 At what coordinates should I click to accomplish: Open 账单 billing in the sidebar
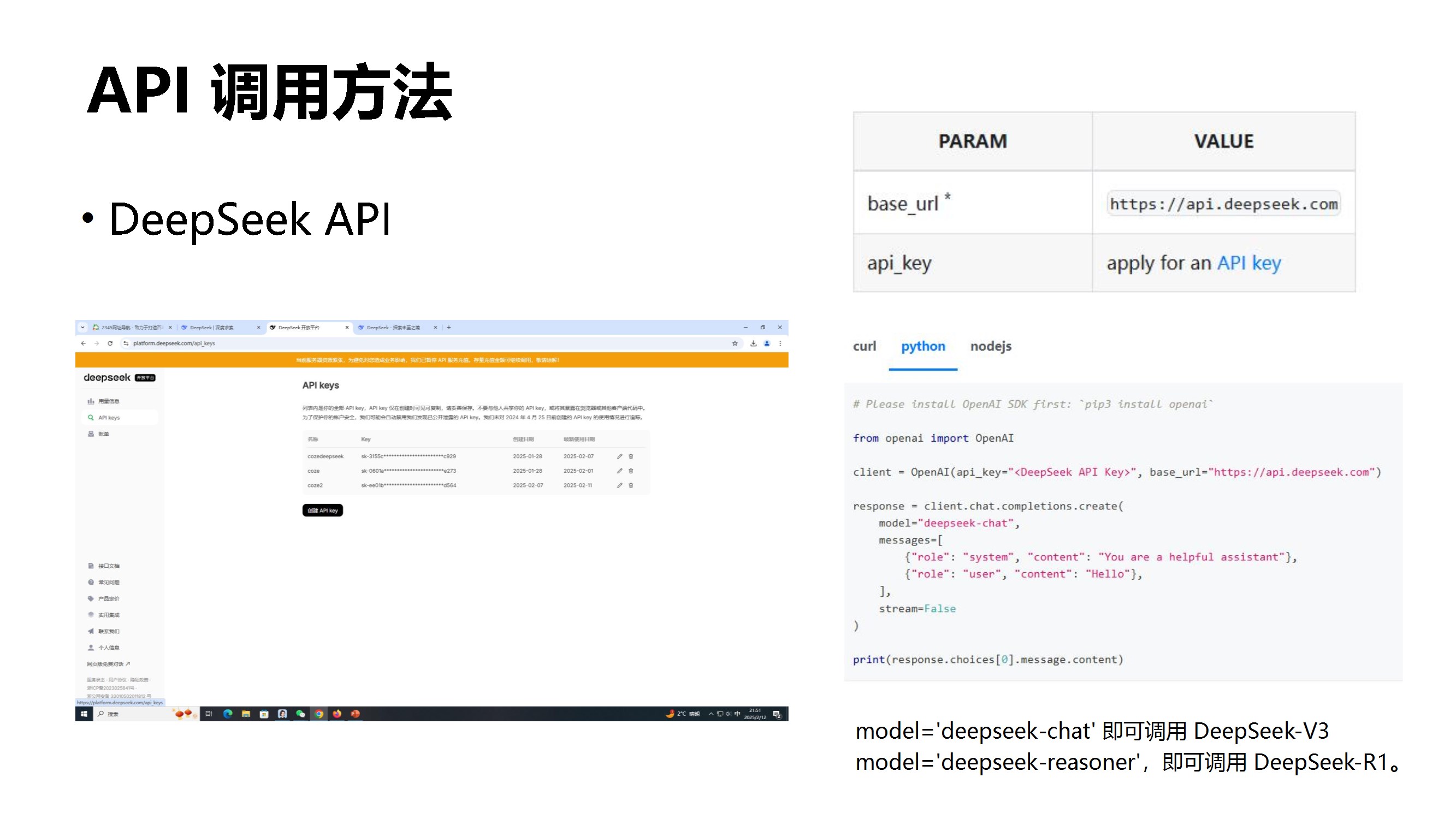click(x=103, y=434)
